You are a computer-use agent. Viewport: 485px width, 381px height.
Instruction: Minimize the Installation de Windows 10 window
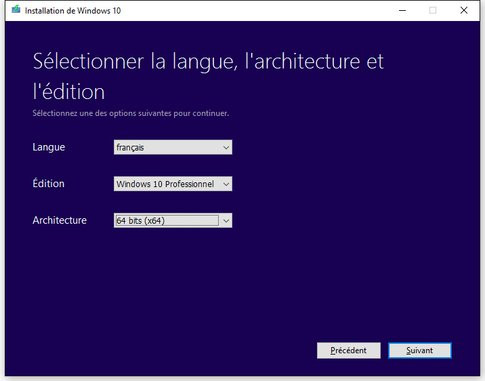pos(402,10)
